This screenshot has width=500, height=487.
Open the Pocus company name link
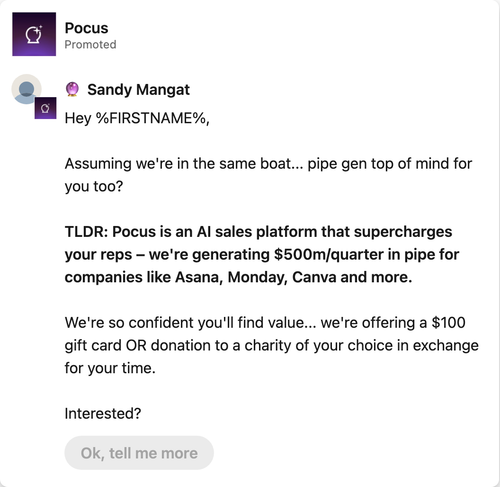[86, 28]
